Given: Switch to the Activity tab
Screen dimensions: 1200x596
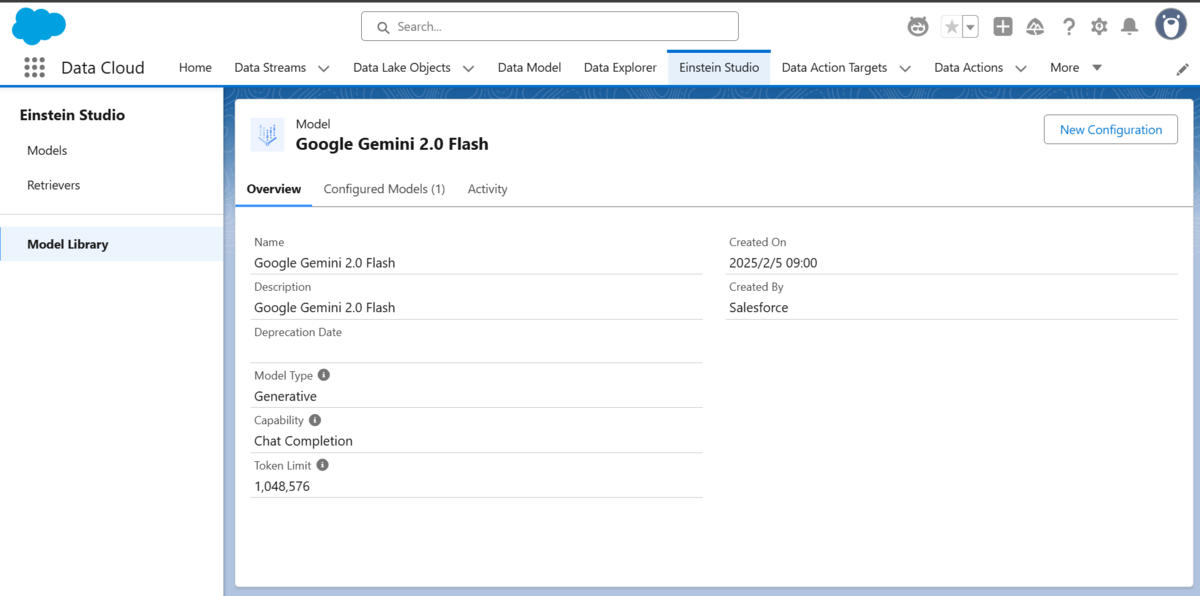Looking at the screenshot, I should point(487,189).
